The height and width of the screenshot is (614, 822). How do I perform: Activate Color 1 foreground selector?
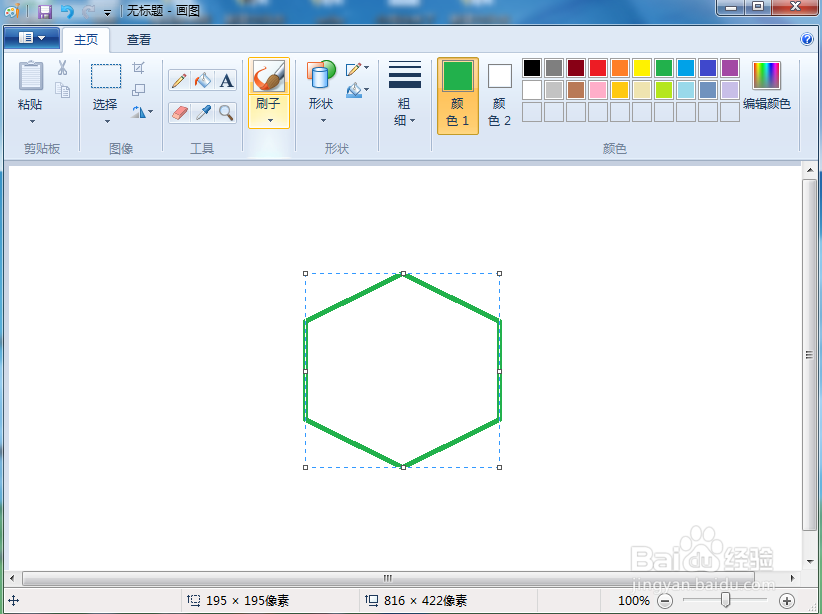click(x=458, y=96)
